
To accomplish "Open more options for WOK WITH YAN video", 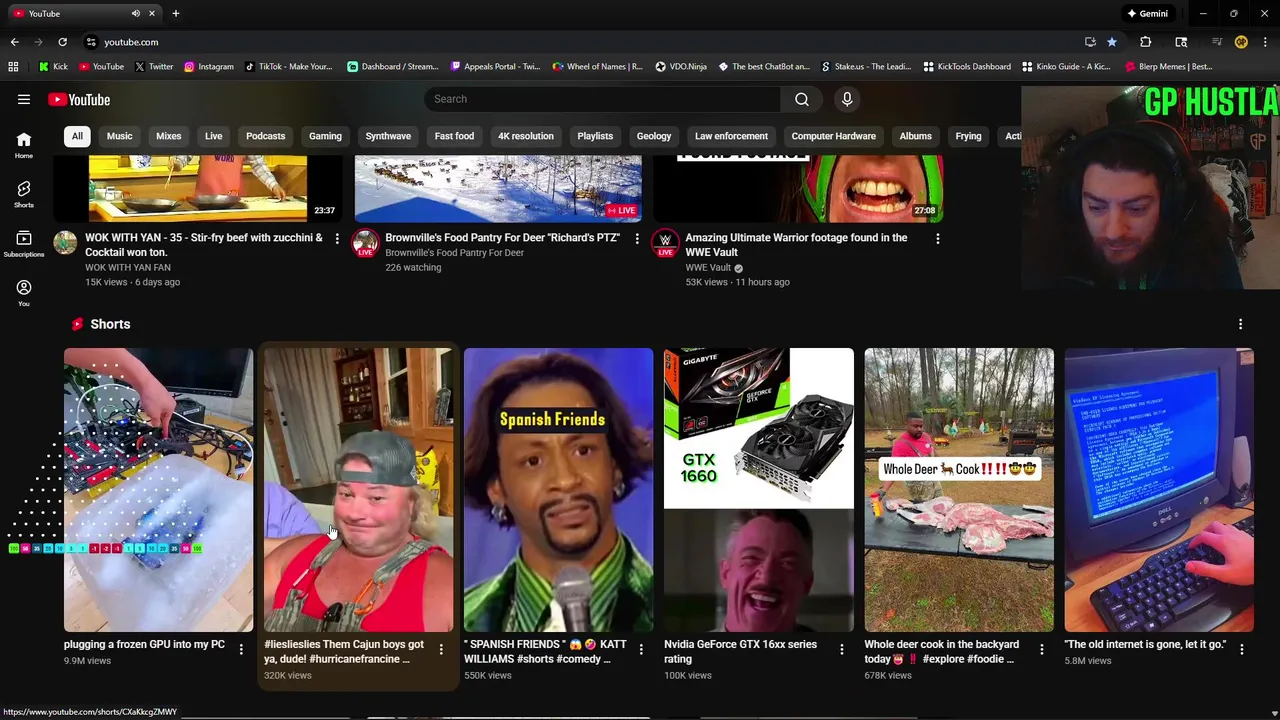I will tap(337, 238).
